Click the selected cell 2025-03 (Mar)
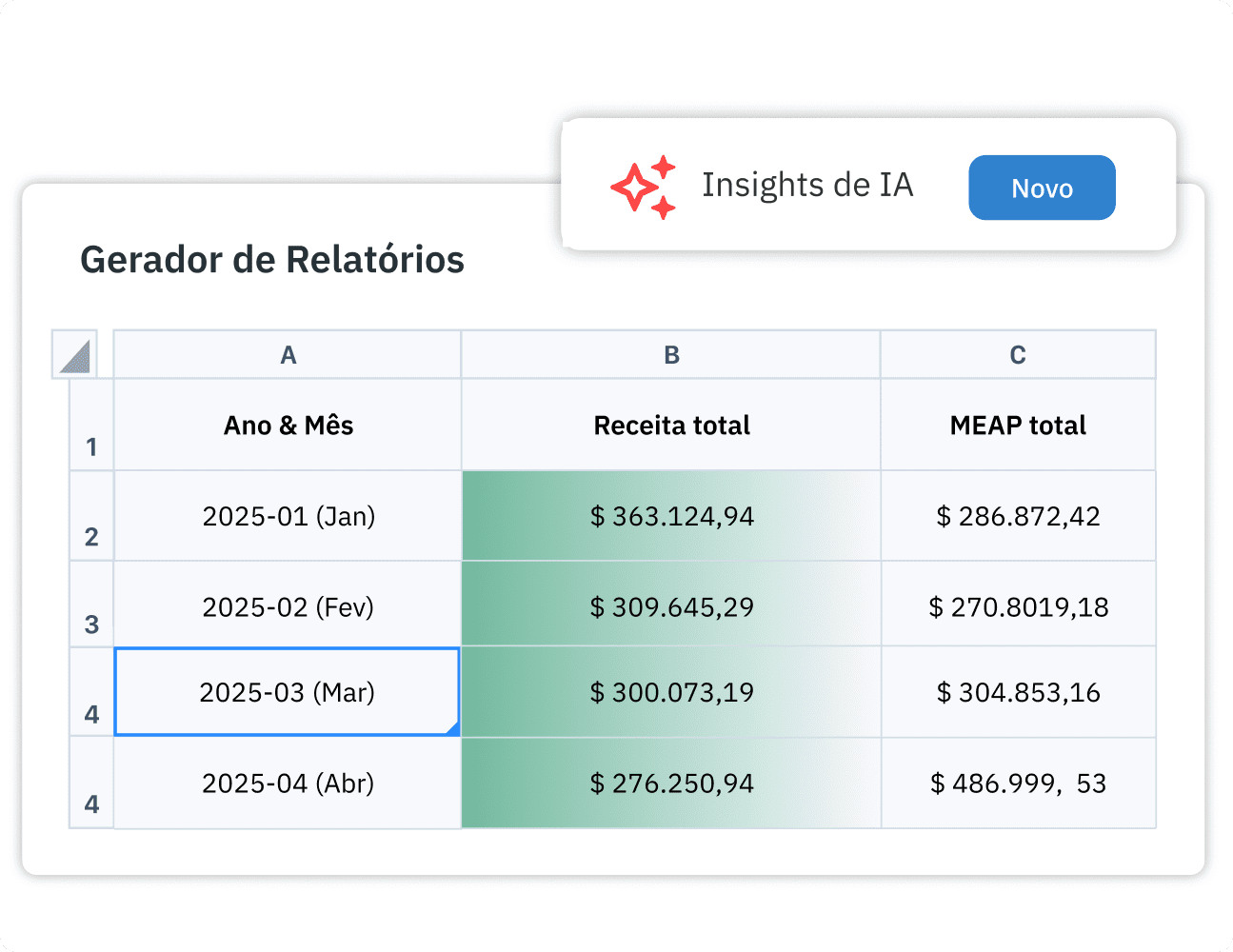 click(288, 692)
